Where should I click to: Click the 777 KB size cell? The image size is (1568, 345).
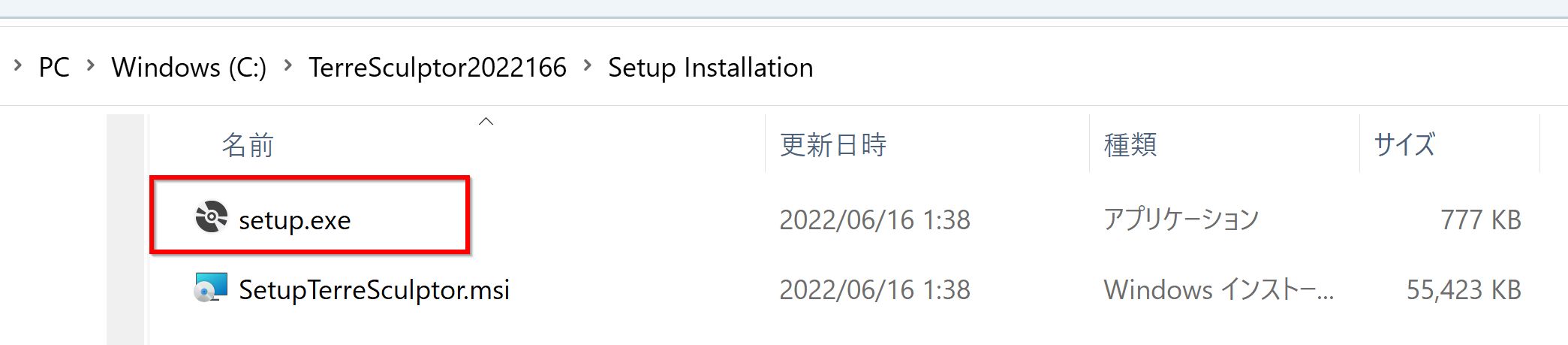[1481, 220]
